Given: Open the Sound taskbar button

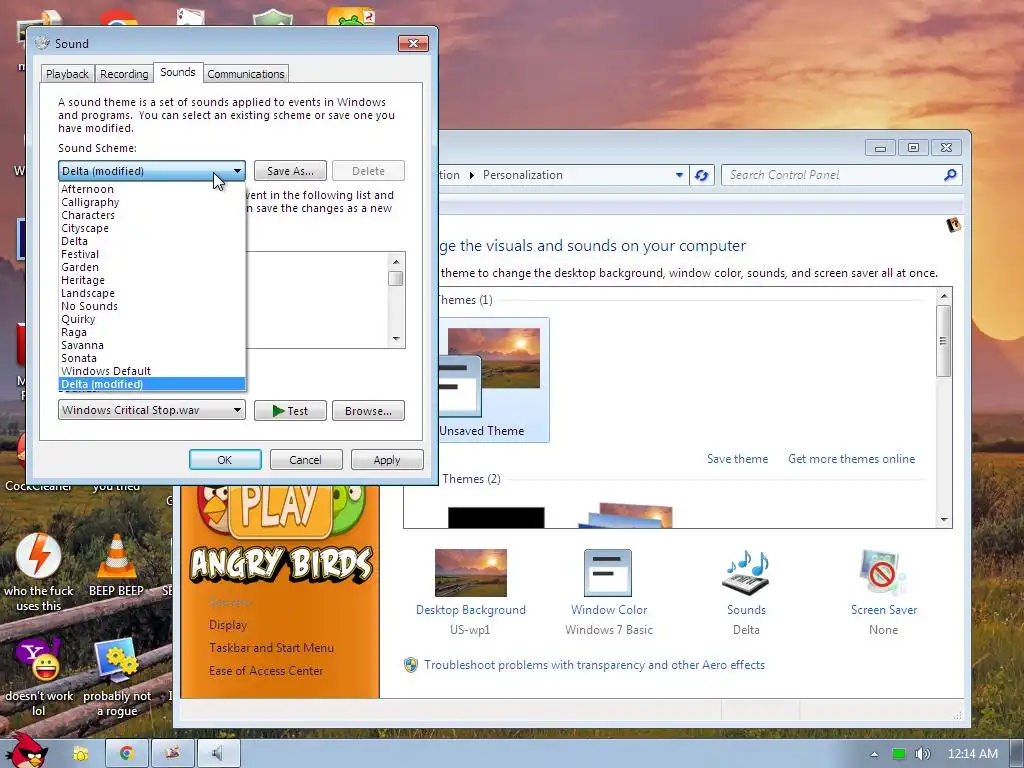Looking at the screenshot, I should pyautogui.click(x=218, y=754).
